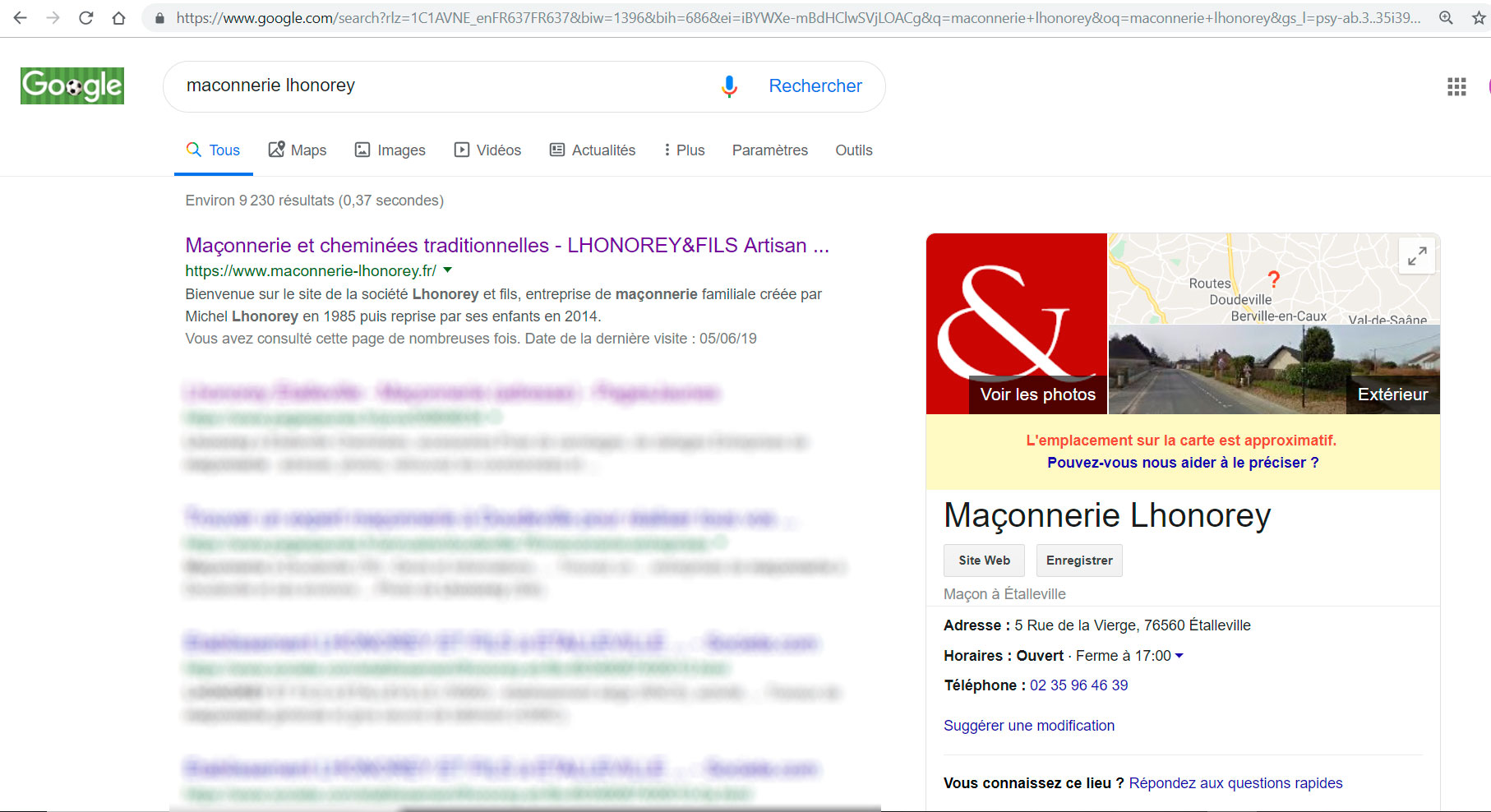Click in the search text field
This screenshot has height=812, width=1491.
point(444,86)
